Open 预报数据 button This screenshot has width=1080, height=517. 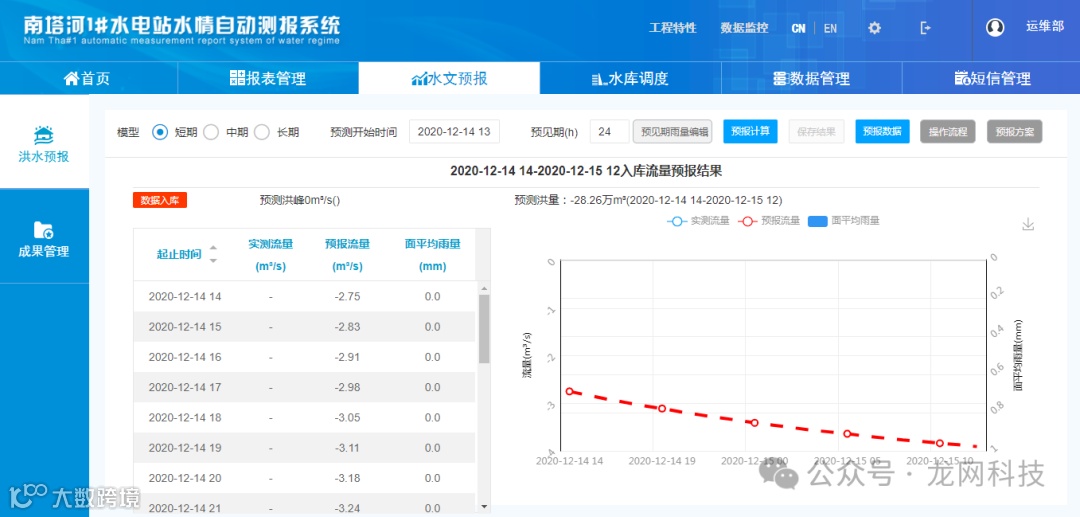point(882,131)
